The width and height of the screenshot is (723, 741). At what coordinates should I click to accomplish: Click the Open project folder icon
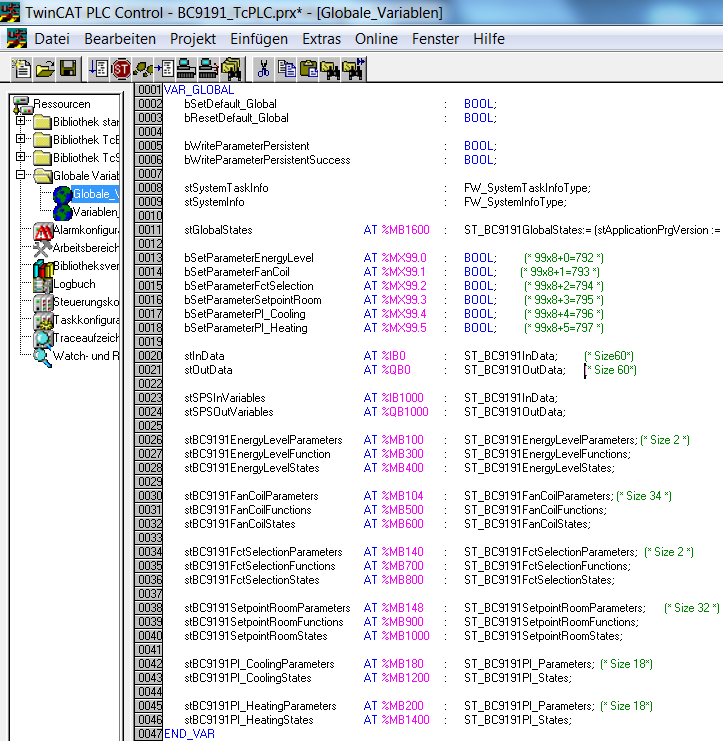point(45,69)
